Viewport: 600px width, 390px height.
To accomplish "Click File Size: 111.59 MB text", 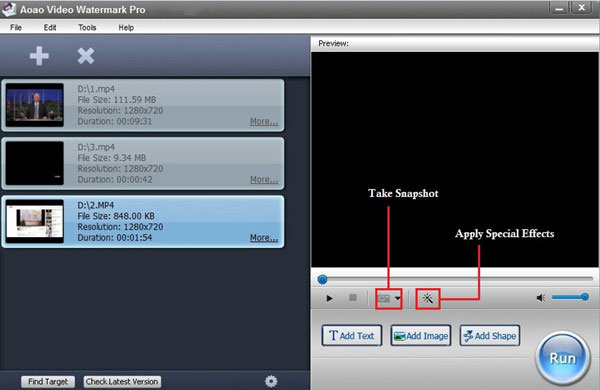I will [x=117, y=100].
